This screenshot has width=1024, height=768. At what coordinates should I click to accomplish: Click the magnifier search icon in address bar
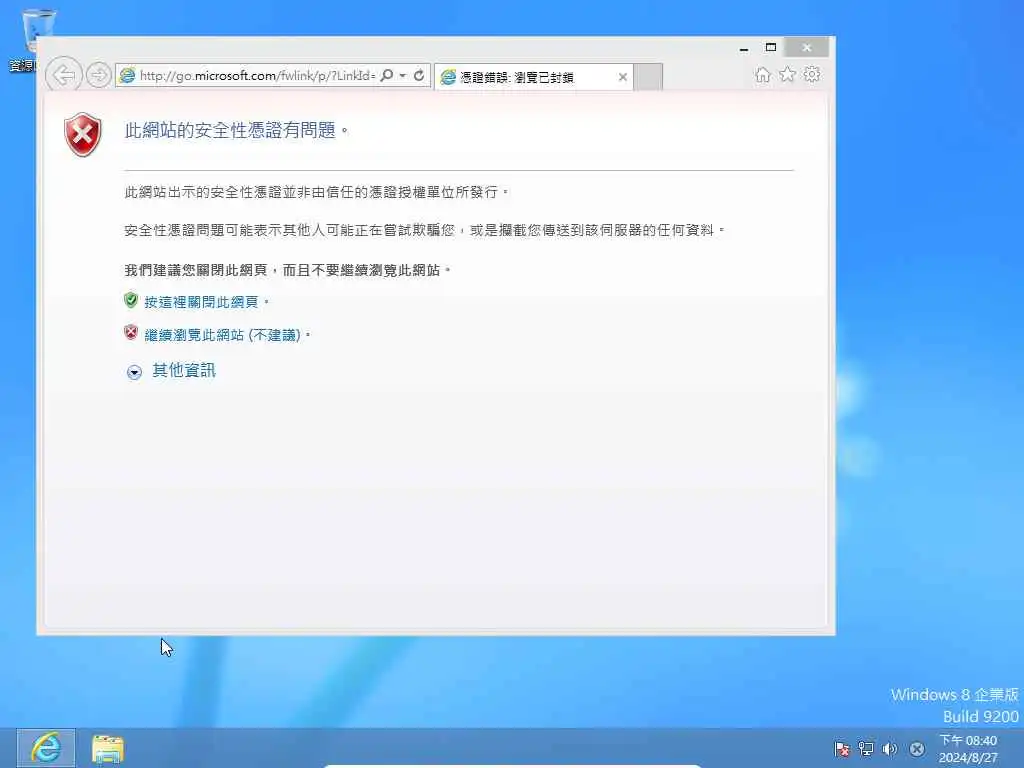(x=387, y=75)
